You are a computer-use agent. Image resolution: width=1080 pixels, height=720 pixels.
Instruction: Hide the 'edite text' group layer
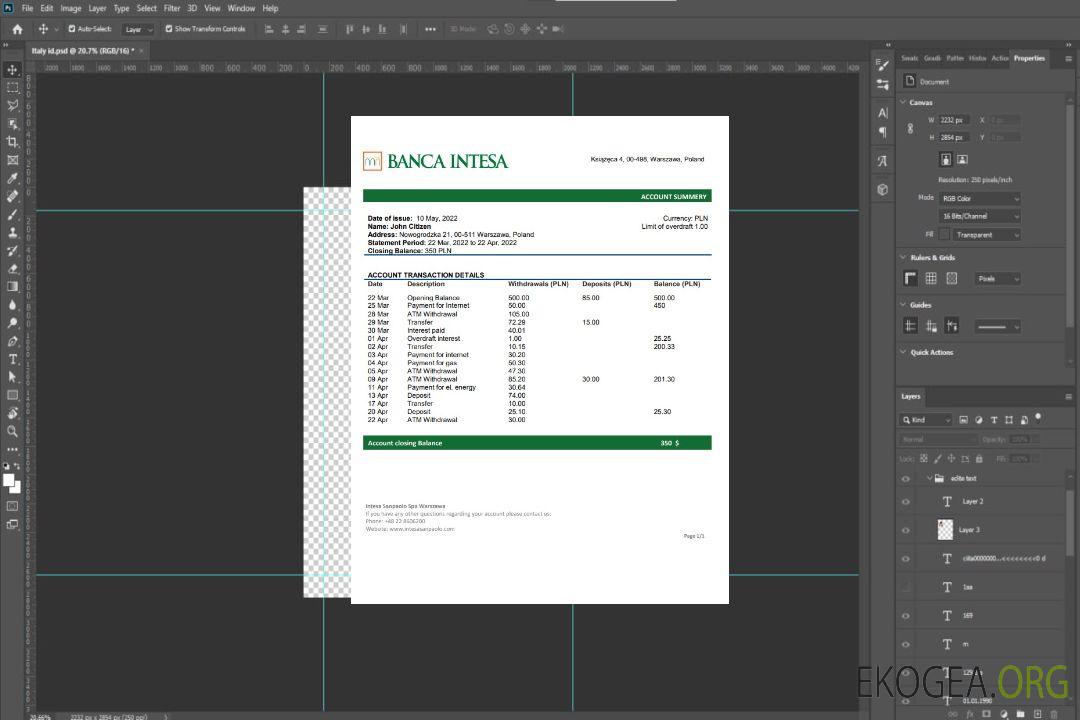[x=906, y=479]
